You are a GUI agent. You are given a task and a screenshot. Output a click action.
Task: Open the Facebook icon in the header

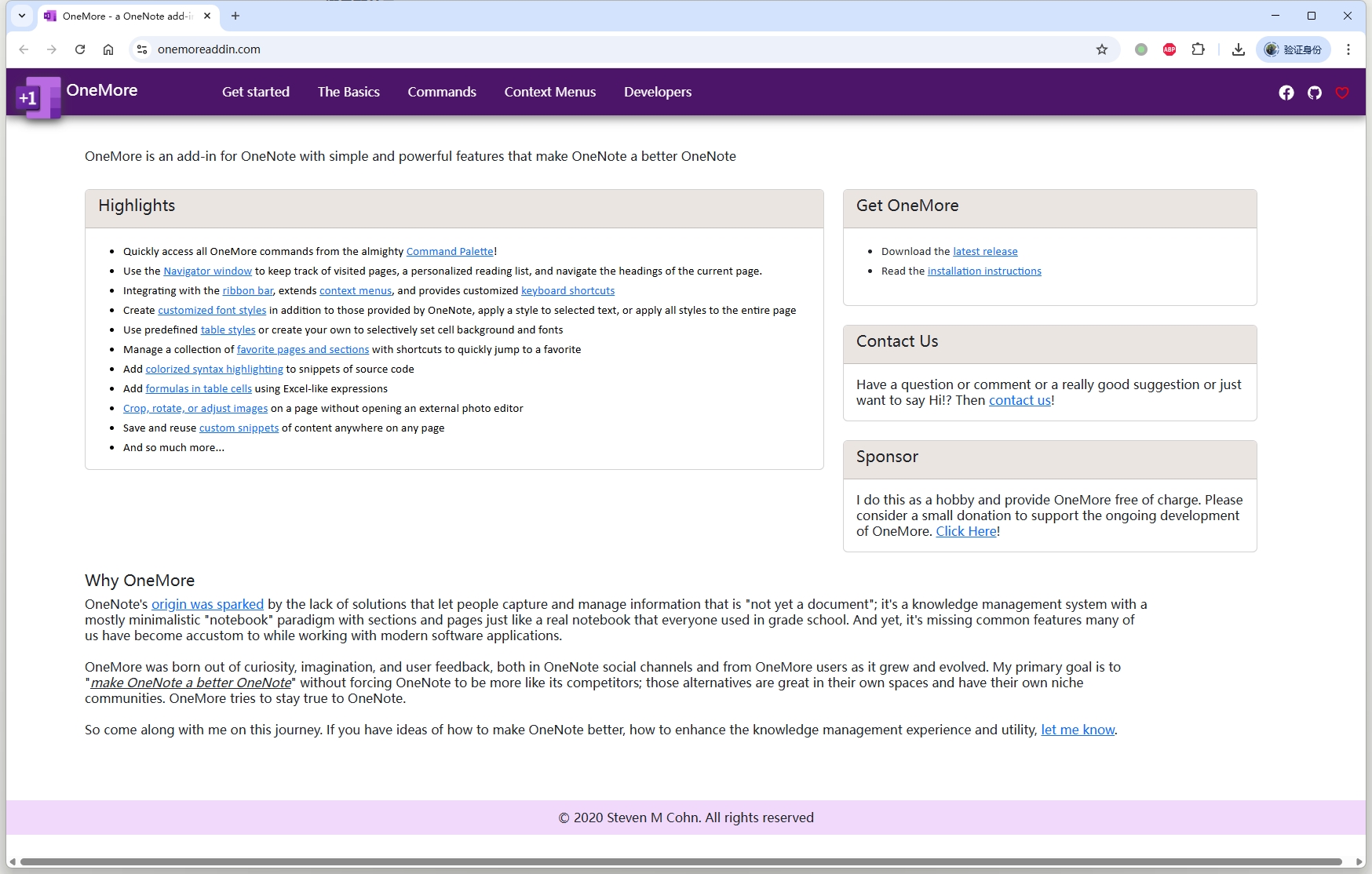click(x=1286, y=93)
